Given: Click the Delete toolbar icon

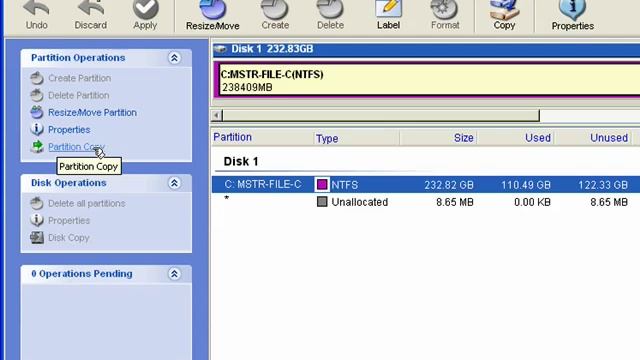Looking at the screenshot, I should [x=330, y=10].
